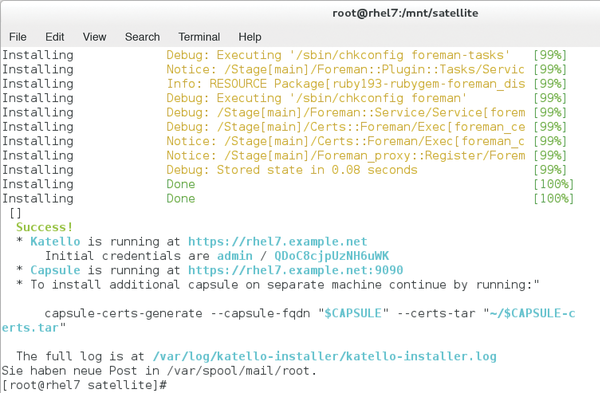
Task: Click the https://rhel7.example.net:9090 Capsule URL
Action: click(x=295, y=270)
